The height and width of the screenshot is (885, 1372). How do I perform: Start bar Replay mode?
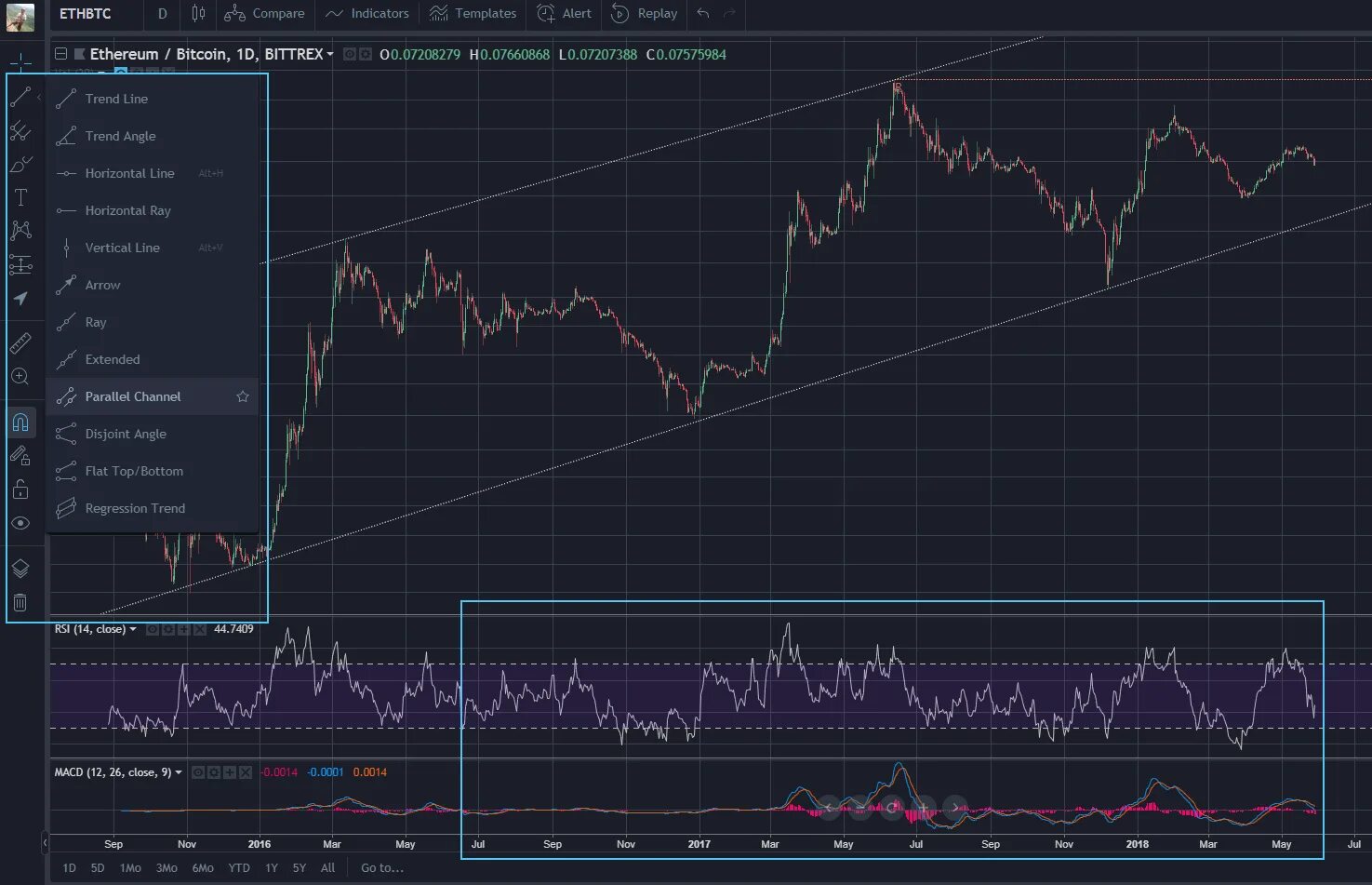644,14
